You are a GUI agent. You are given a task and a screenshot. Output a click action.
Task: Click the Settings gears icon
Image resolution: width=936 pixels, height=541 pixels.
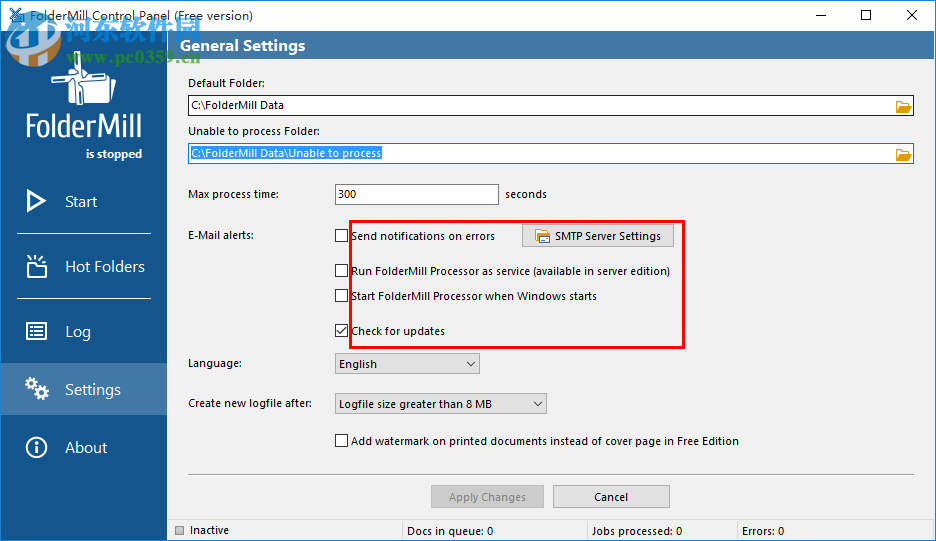point(37,389)
